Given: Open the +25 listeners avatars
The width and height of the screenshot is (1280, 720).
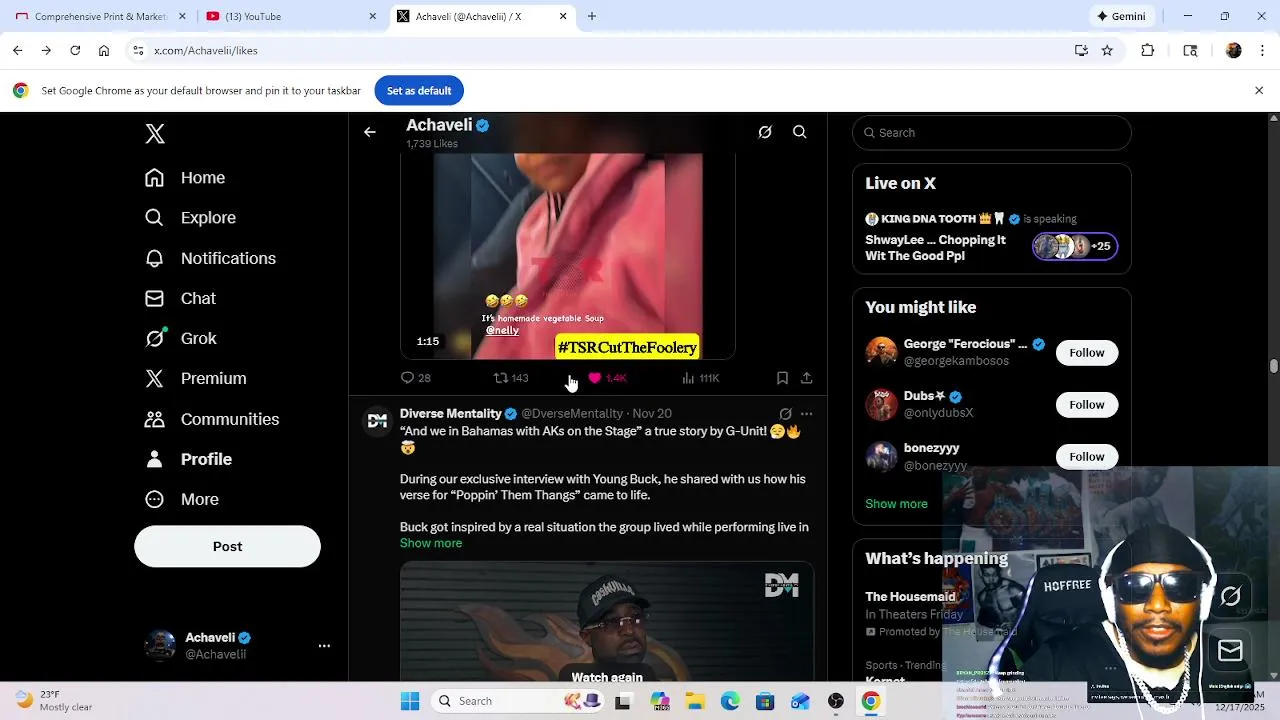Looking at the screenshot, I should coord(1075,246).
